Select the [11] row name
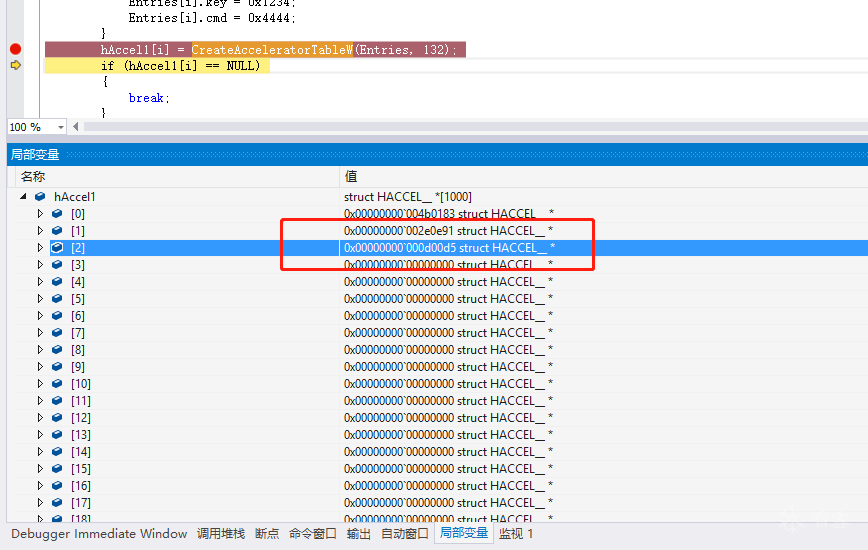The width and height of the screenshot is (868, 550). click(x=81, y=401)
